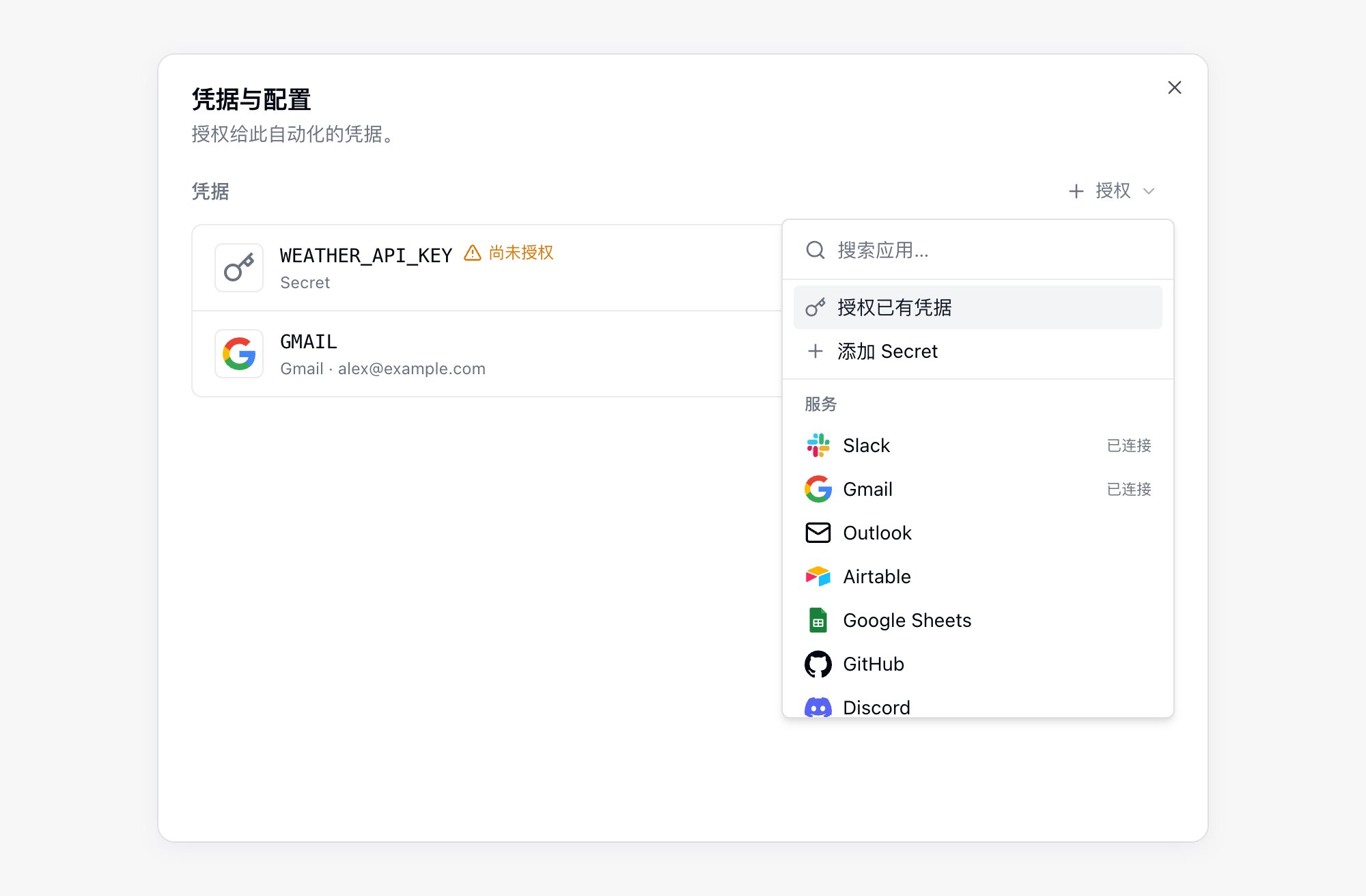Click Gmail · alex@example.com subtitle
Image resolution: width=1366 pixels, height=896 pixels.
coord(382,369)
